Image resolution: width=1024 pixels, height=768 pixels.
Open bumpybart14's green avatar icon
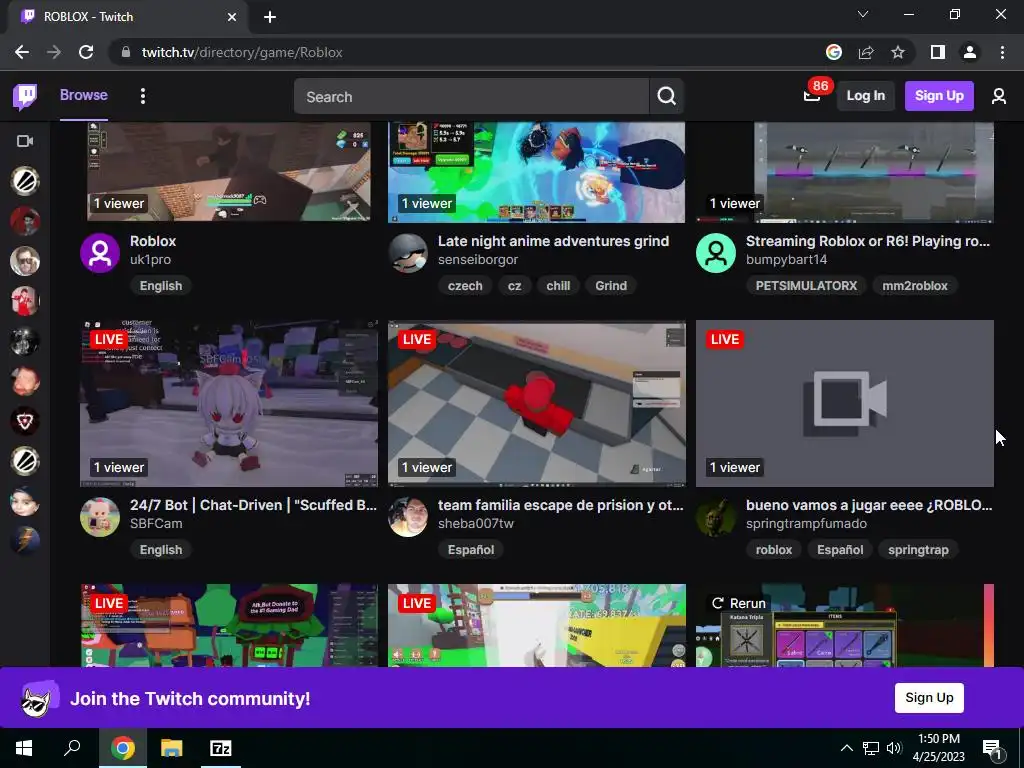(716, 253)
